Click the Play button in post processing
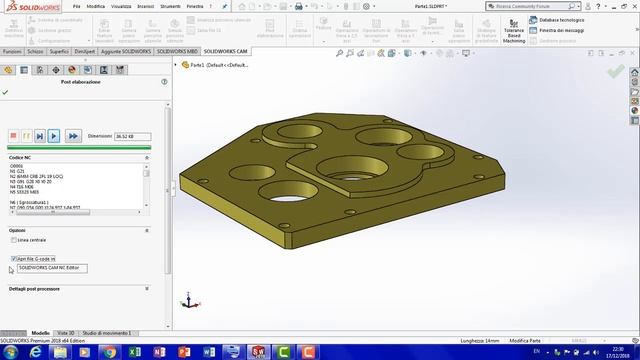 [x=54, y=136]
